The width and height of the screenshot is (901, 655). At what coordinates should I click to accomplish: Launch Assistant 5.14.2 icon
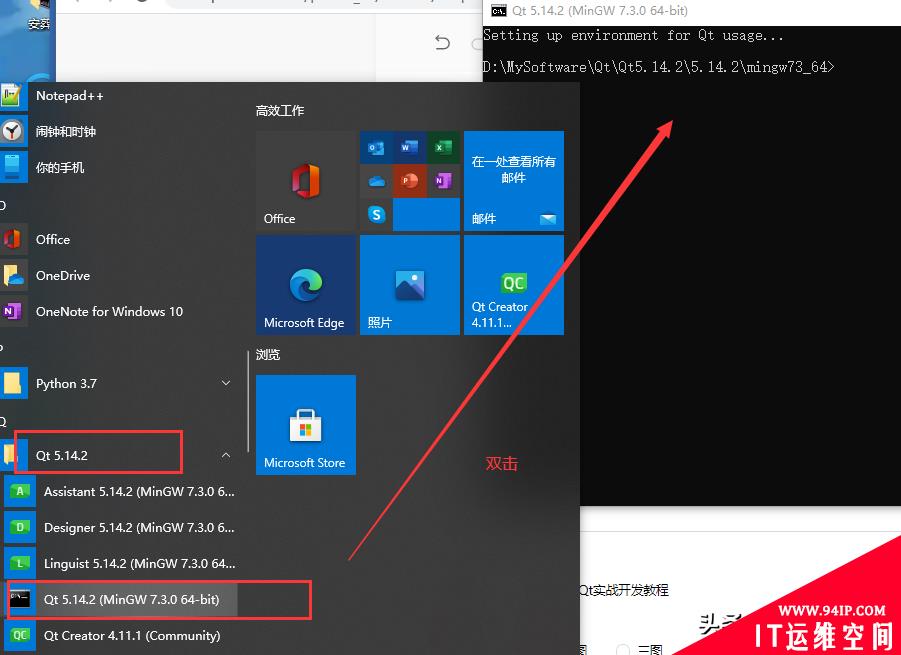(20, 491)
